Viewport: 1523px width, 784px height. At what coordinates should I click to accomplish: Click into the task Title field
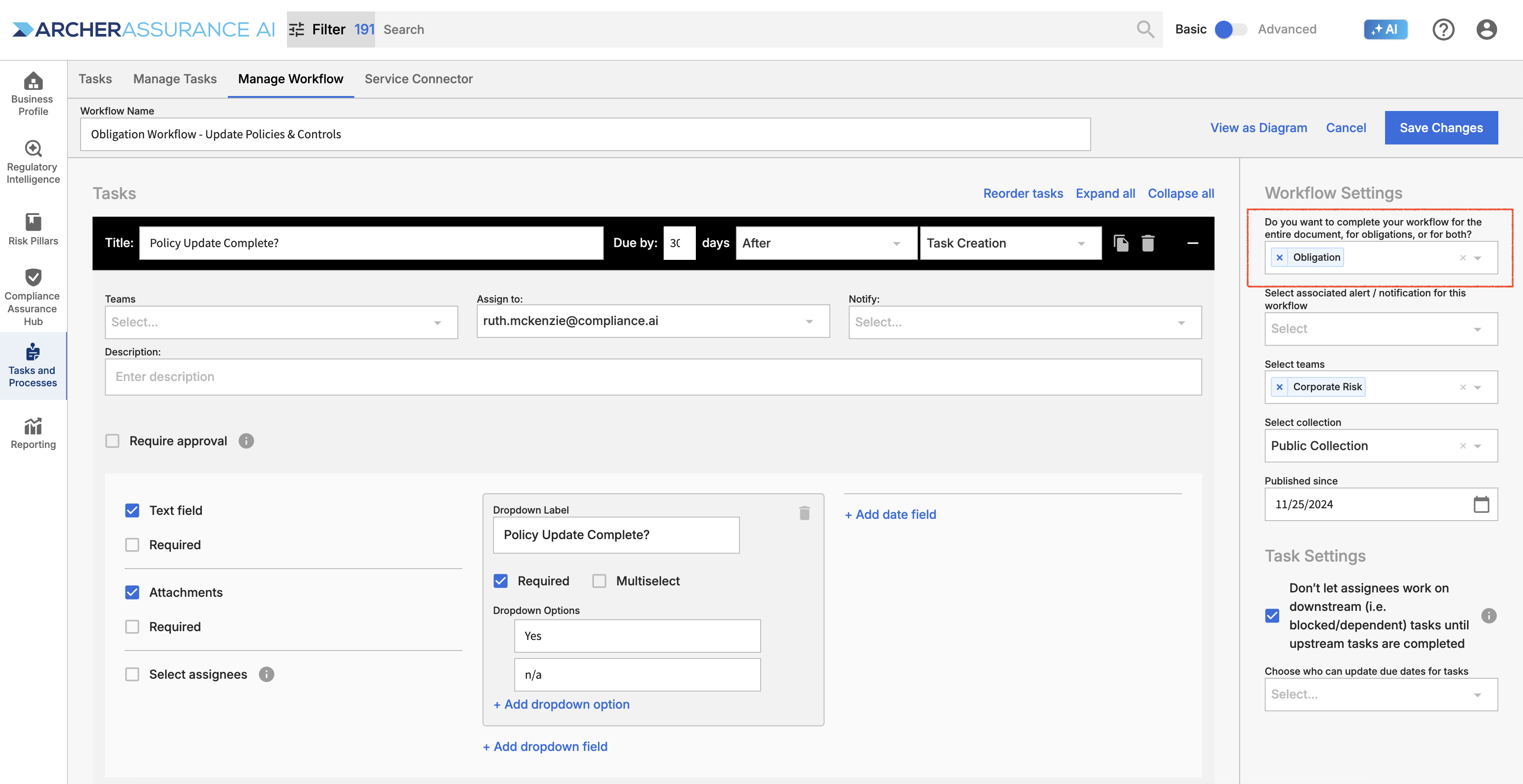tap(371, 243)
